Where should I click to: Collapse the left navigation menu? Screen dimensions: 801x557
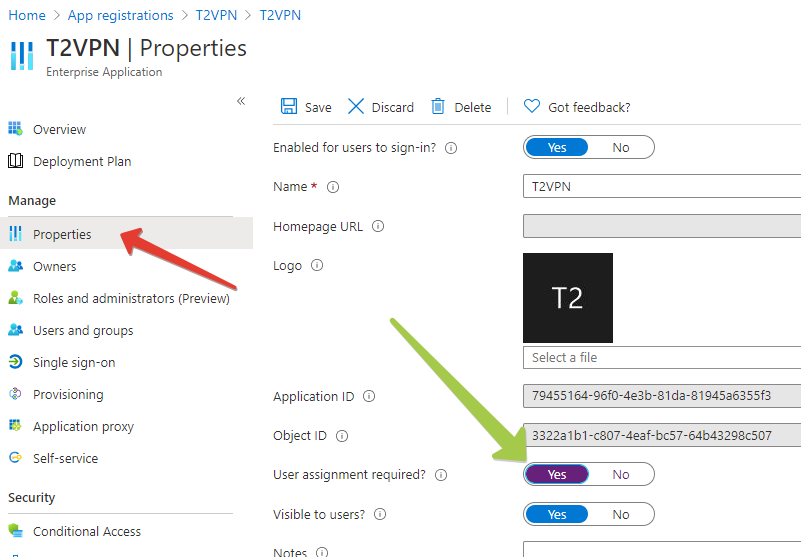click(x=241, y=101)
